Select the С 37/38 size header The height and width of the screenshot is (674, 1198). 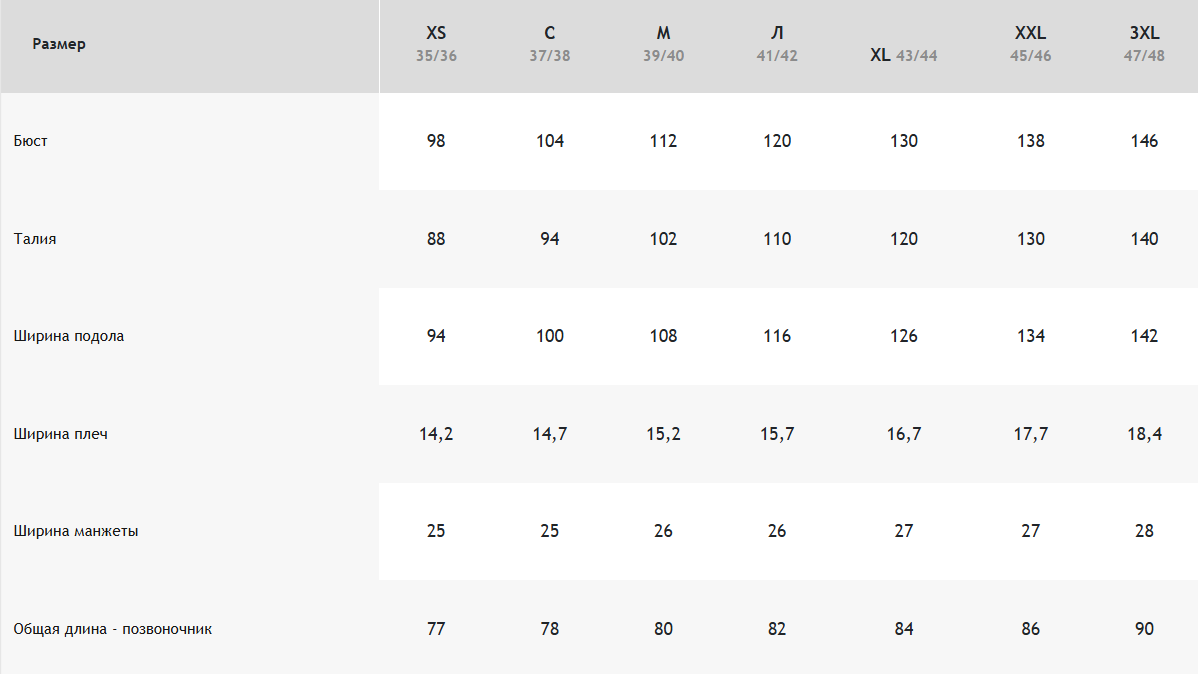tap(549, 44)
